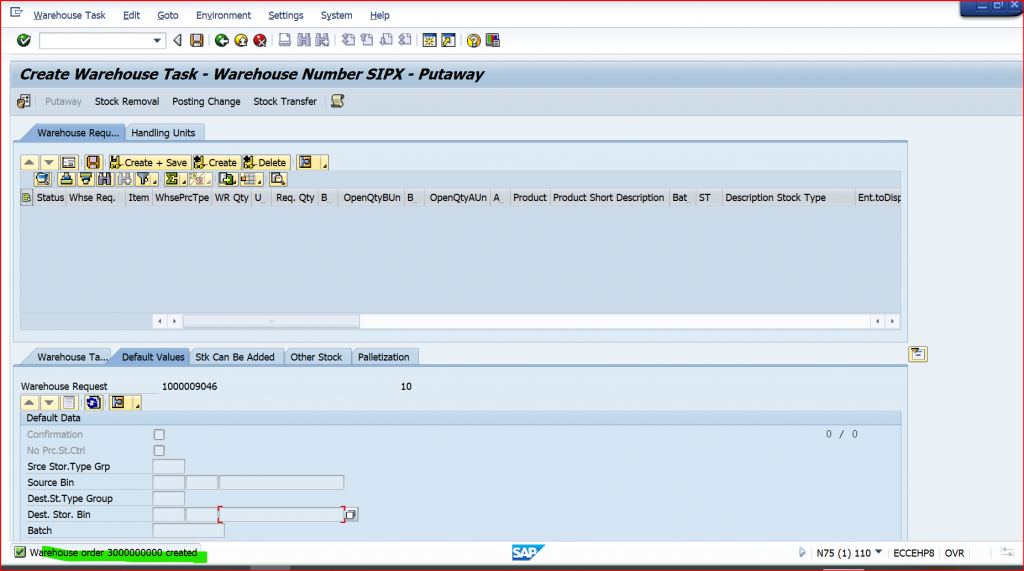Open the Warehouse Task menu
The height and width of the screenshot is (571, 1024).
(x=69, y=15)
